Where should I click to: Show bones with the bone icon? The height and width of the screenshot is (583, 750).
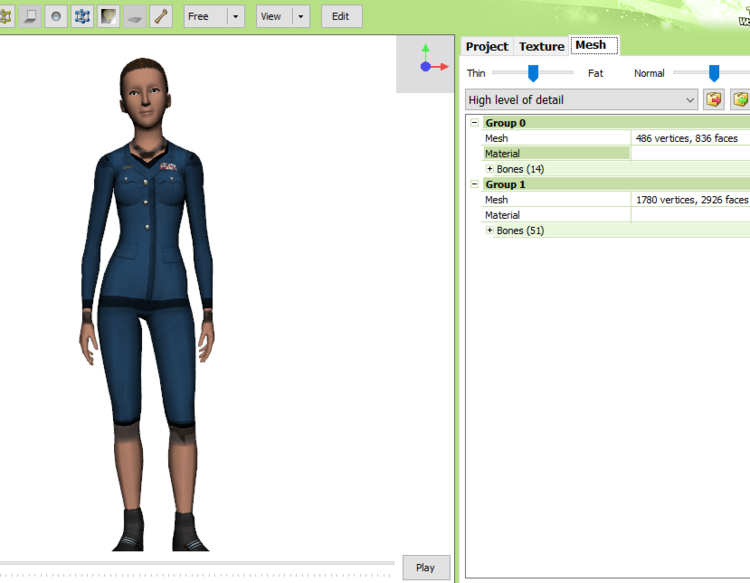coord(161,16)
